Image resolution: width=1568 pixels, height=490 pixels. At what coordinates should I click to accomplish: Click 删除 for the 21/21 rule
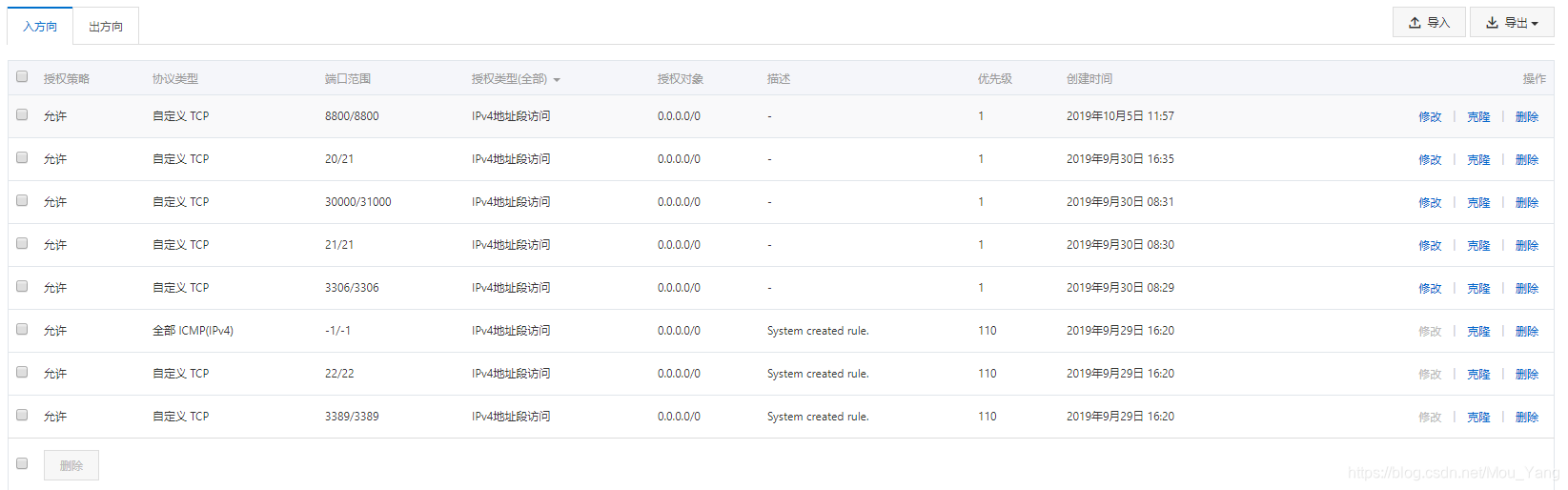tap(1527, 246)
